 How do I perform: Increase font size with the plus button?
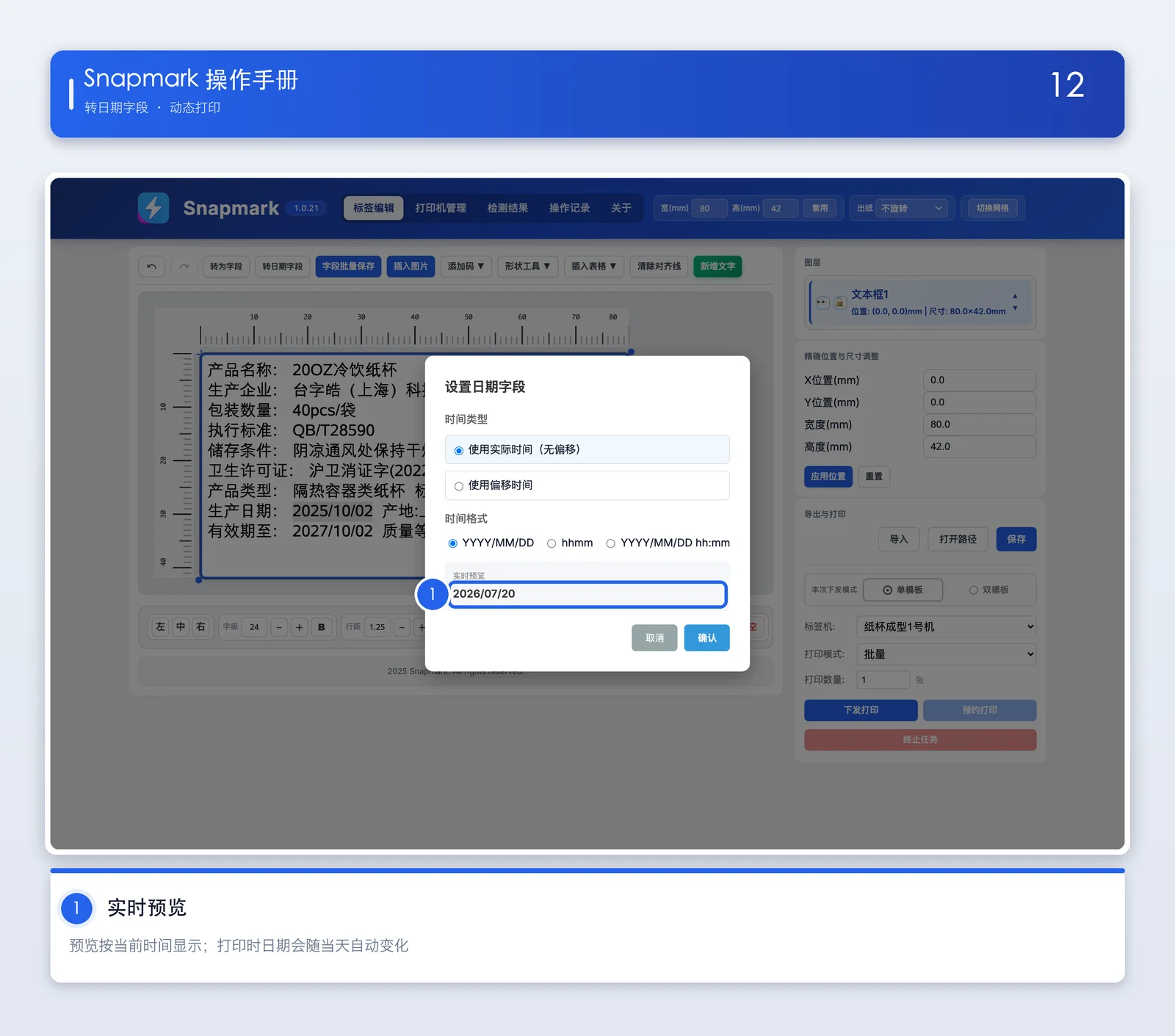click(x=299, y=627)
